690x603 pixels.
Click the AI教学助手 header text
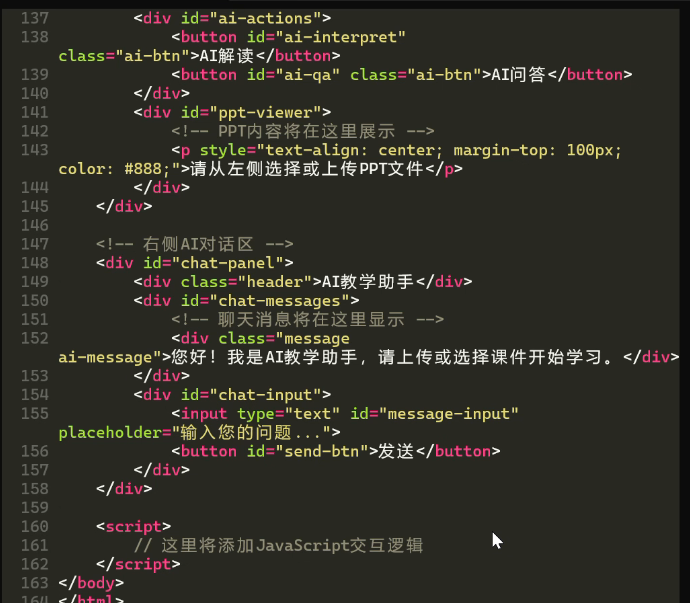pyautogui.click(x=368, y=282)
